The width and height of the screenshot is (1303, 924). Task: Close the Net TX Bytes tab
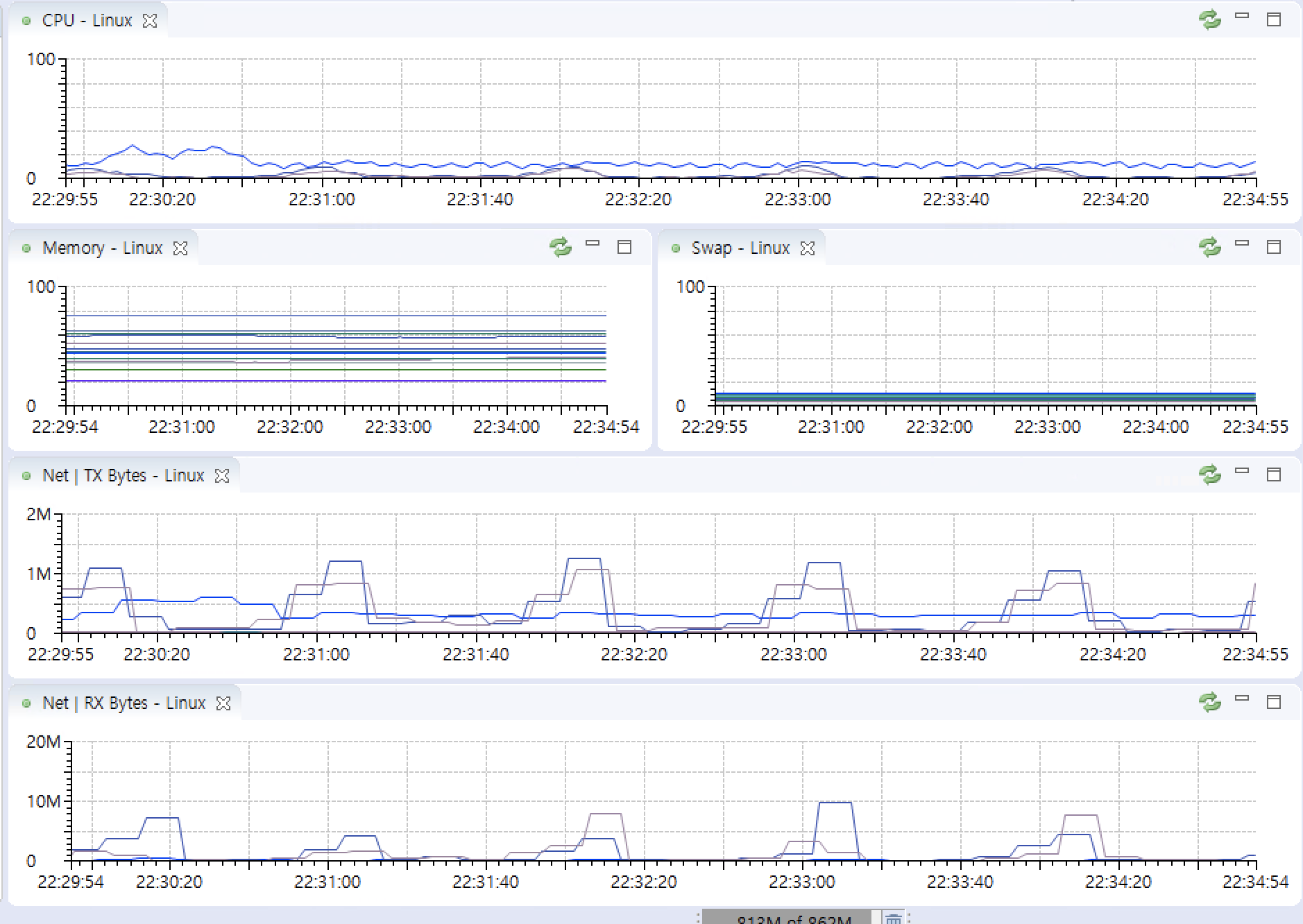pyautogui.click(x=222, y=476)
